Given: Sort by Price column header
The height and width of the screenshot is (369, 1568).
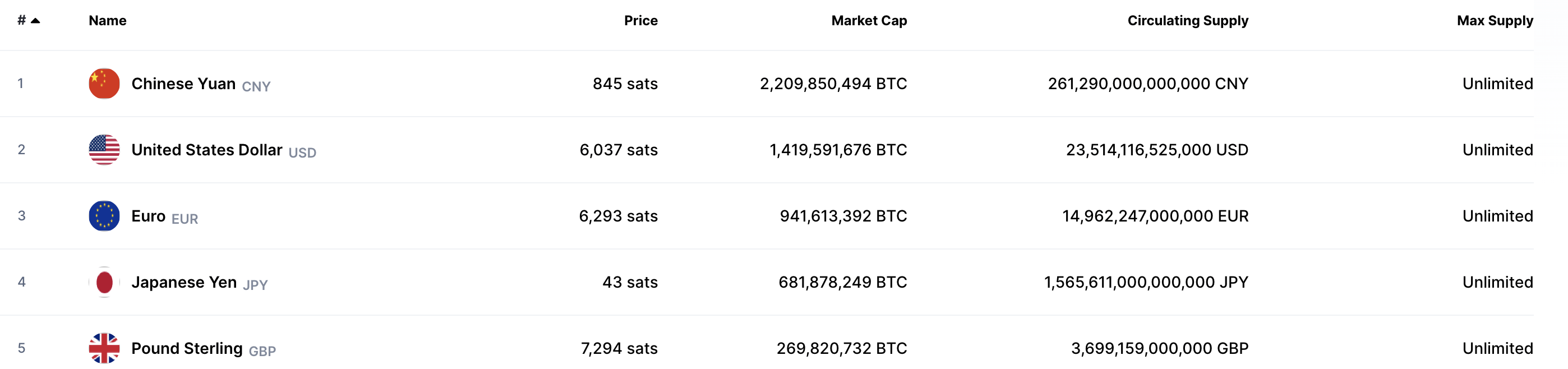Looking at the screenshot, I should click(x=640, y=21).
